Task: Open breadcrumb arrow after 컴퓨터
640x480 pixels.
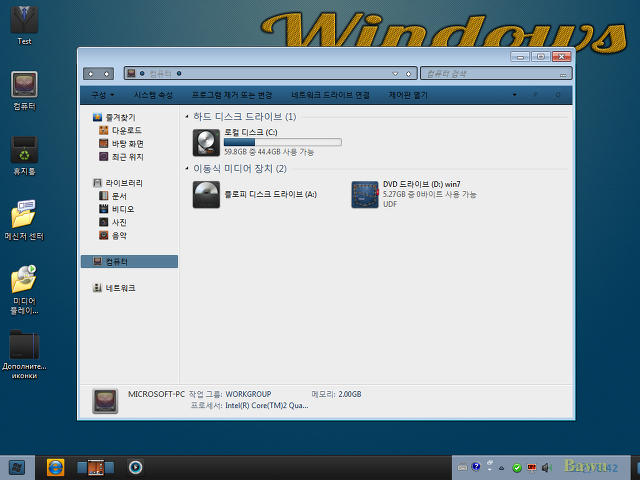Action: point(179,73)
